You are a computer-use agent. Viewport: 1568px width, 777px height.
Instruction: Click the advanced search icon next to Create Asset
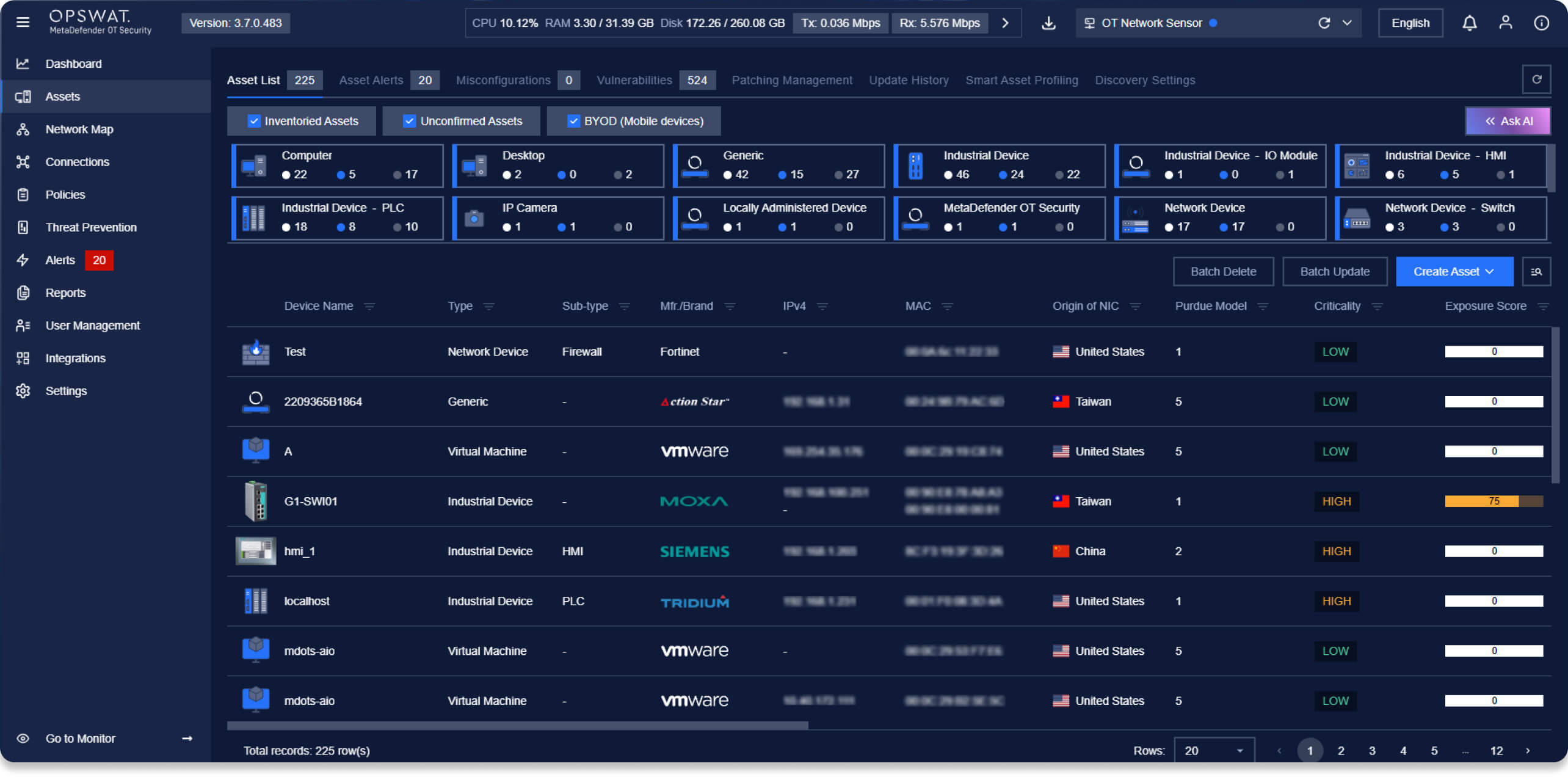(1536, 272)
